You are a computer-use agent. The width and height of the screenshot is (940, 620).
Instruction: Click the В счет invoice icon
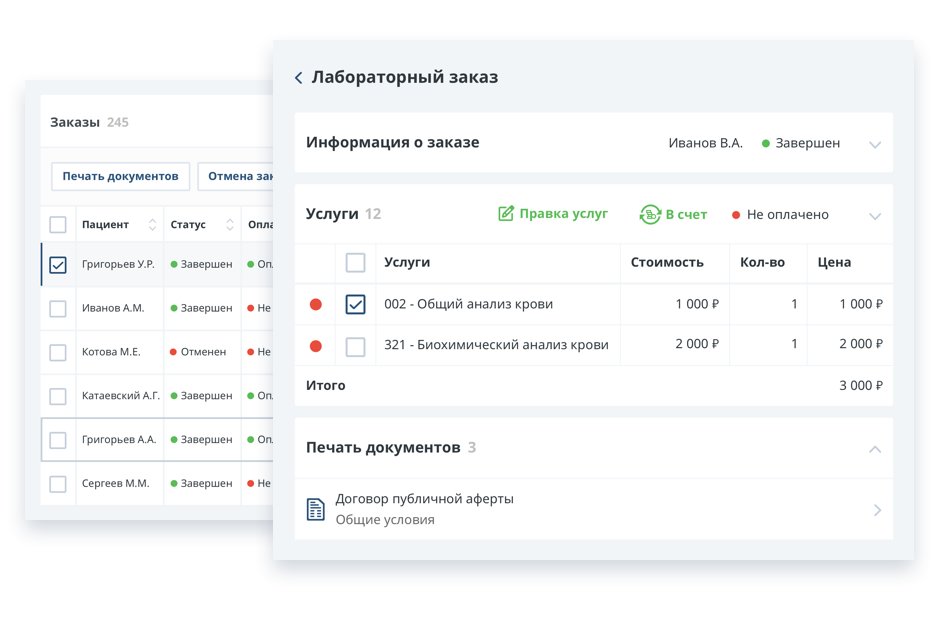click(x=650, y=214)
